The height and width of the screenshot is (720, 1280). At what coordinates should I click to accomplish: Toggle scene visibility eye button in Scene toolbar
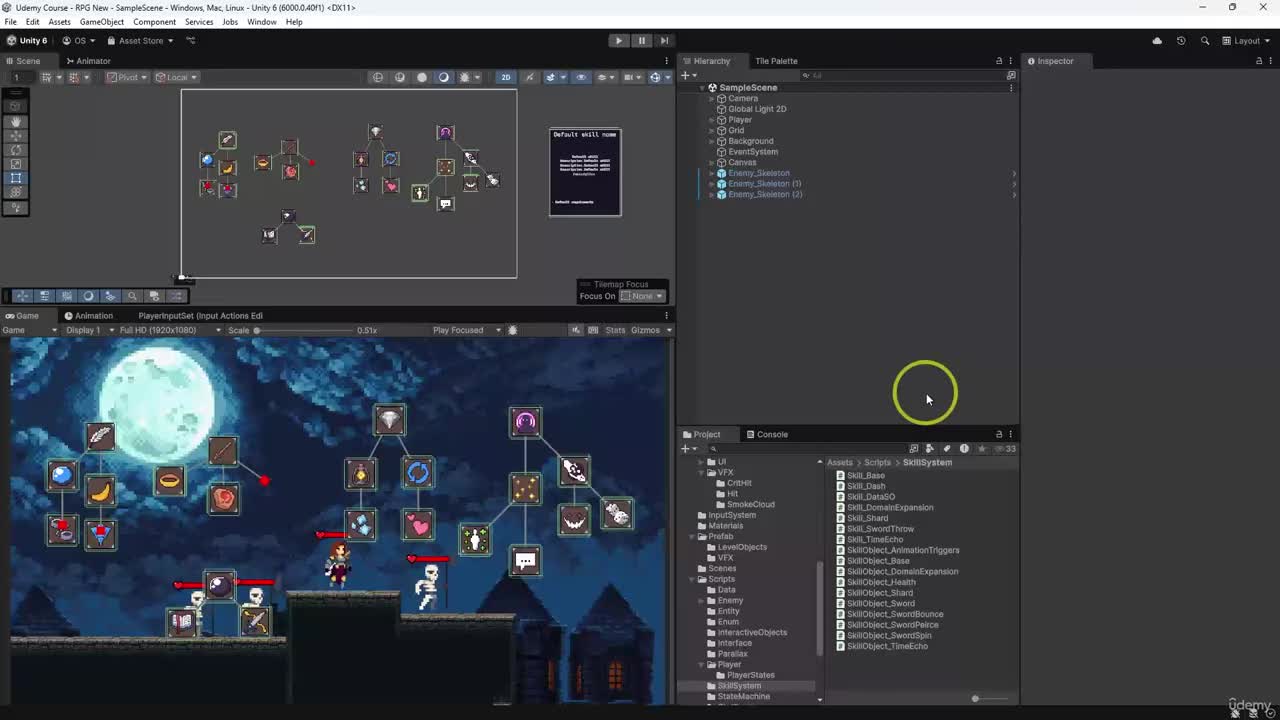581,77
